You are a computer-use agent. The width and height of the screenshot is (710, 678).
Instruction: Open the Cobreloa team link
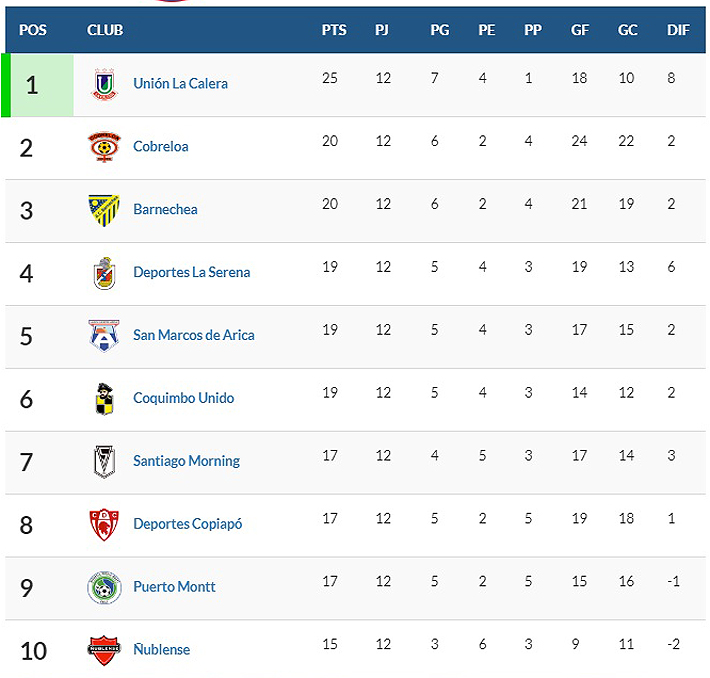coord(161,147)
